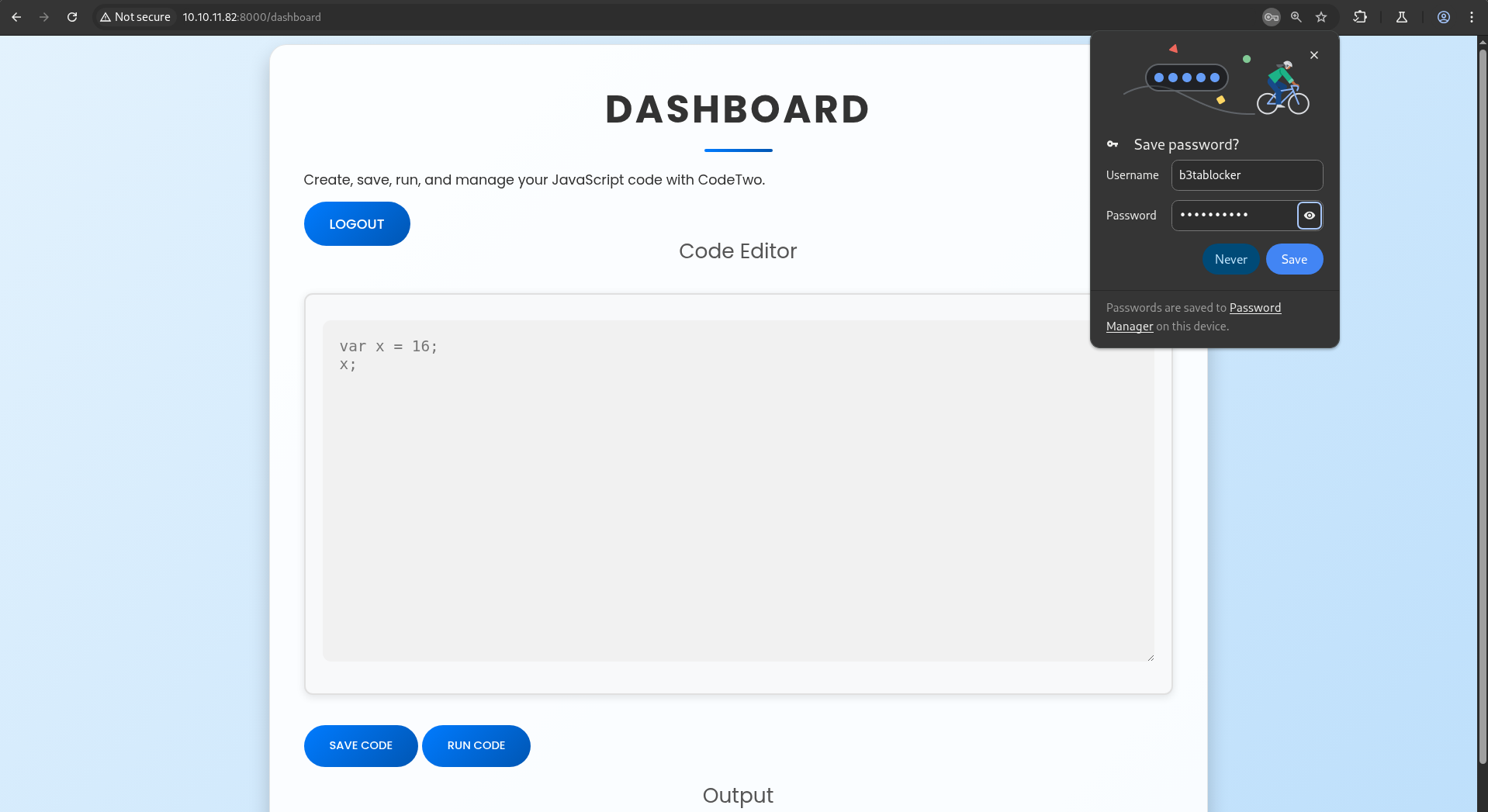Click the Code Editor heading
The image size is (1488, 812).
click(x=738, y=251)
